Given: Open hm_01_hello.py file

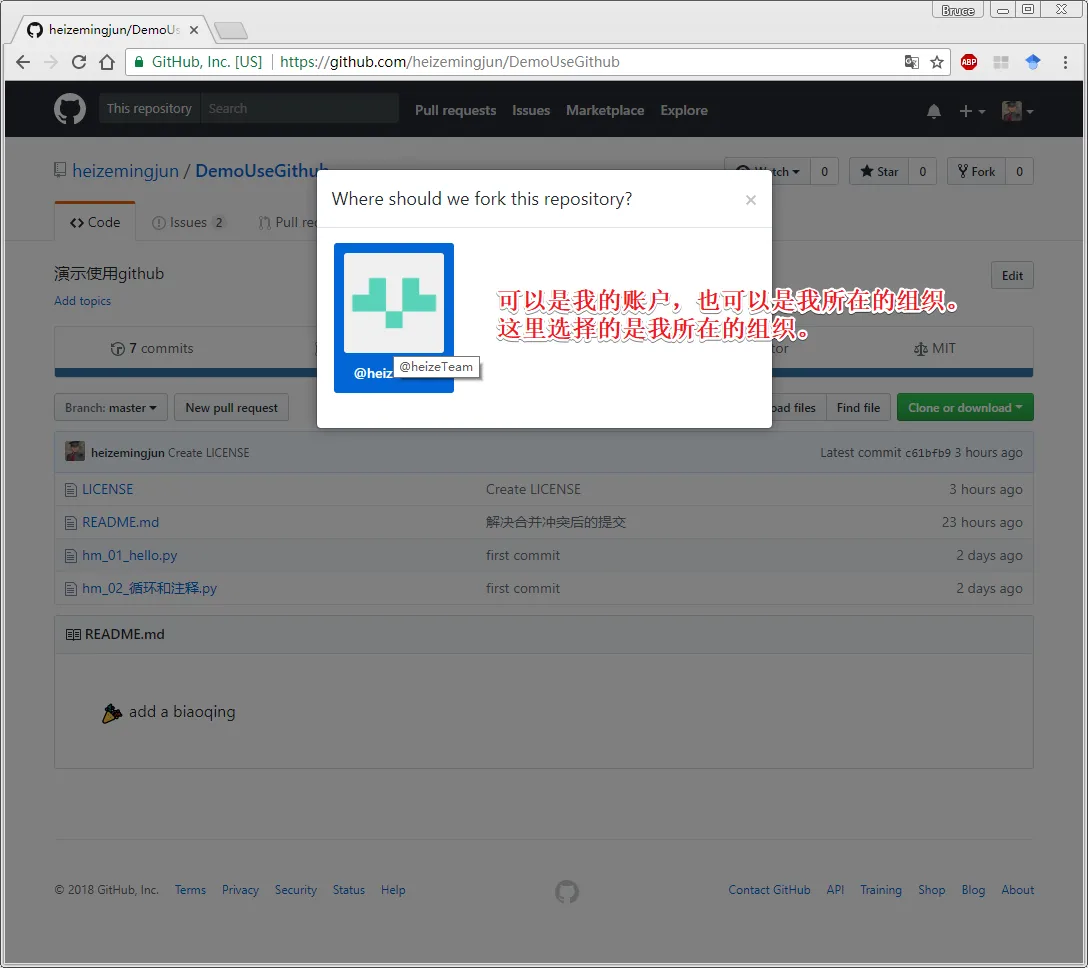Looking at the screenshot, I should pyautogui.click(x=130, y=555).
